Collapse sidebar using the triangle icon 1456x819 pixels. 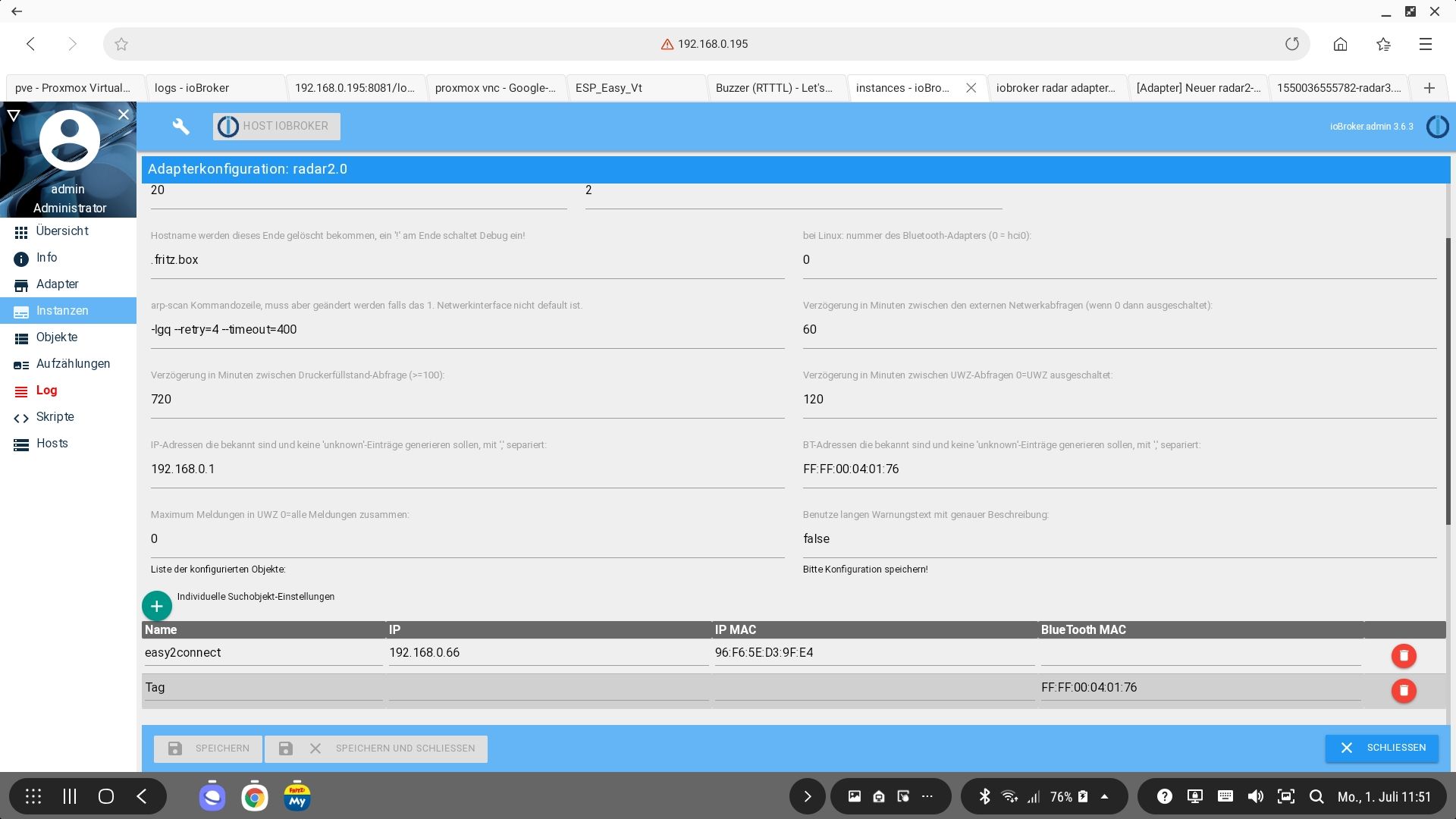point(14,115)
